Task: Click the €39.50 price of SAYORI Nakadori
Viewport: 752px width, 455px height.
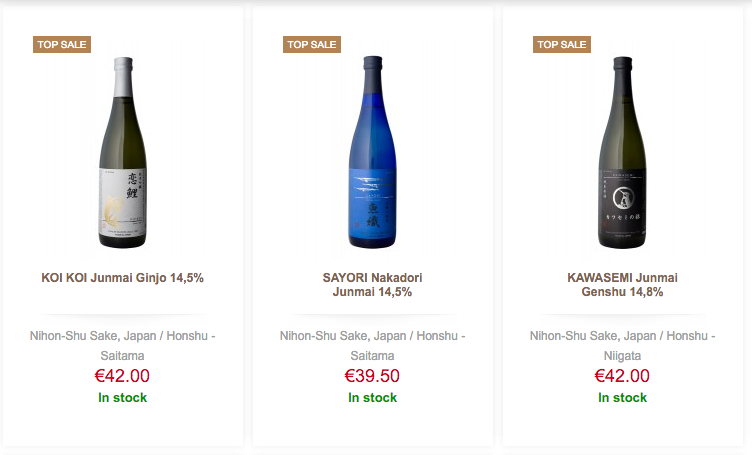Action: coord(372,376)
